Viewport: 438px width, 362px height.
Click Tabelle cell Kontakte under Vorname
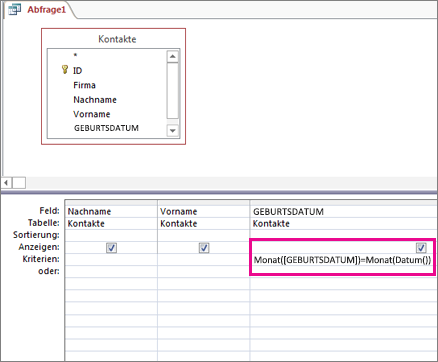[203, 223]
